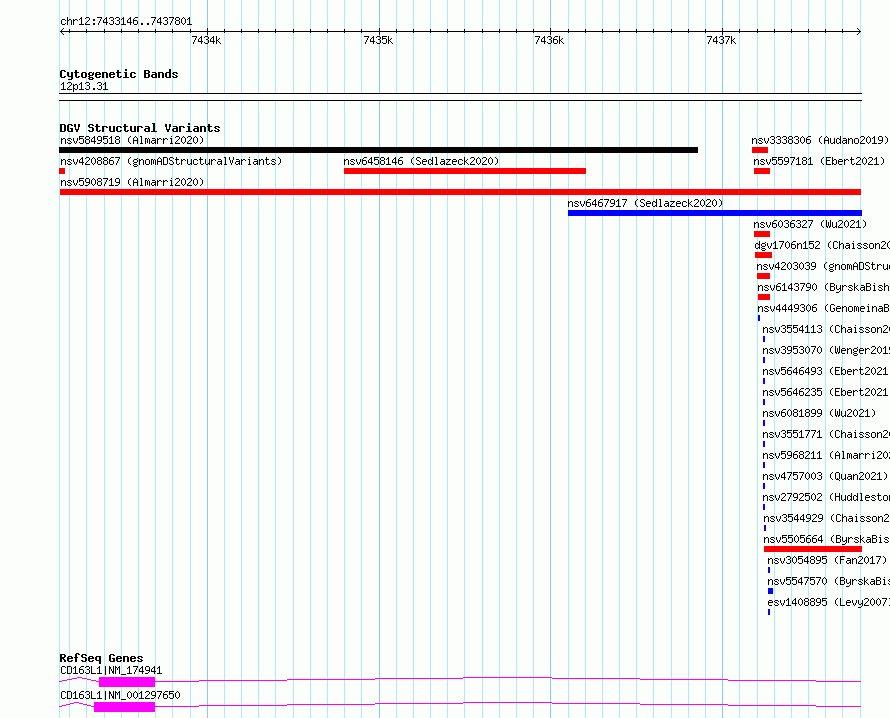Select the 7435k ruler tick label
This screenshot has width=890, height=718.
[x=378, y=40]
